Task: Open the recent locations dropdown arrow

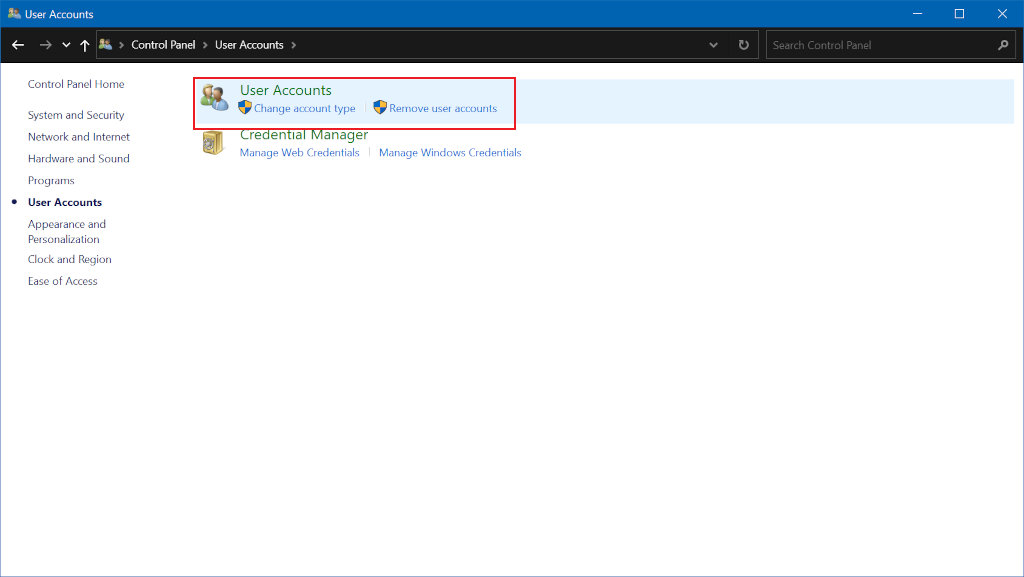Action: (x=66, y=45)
